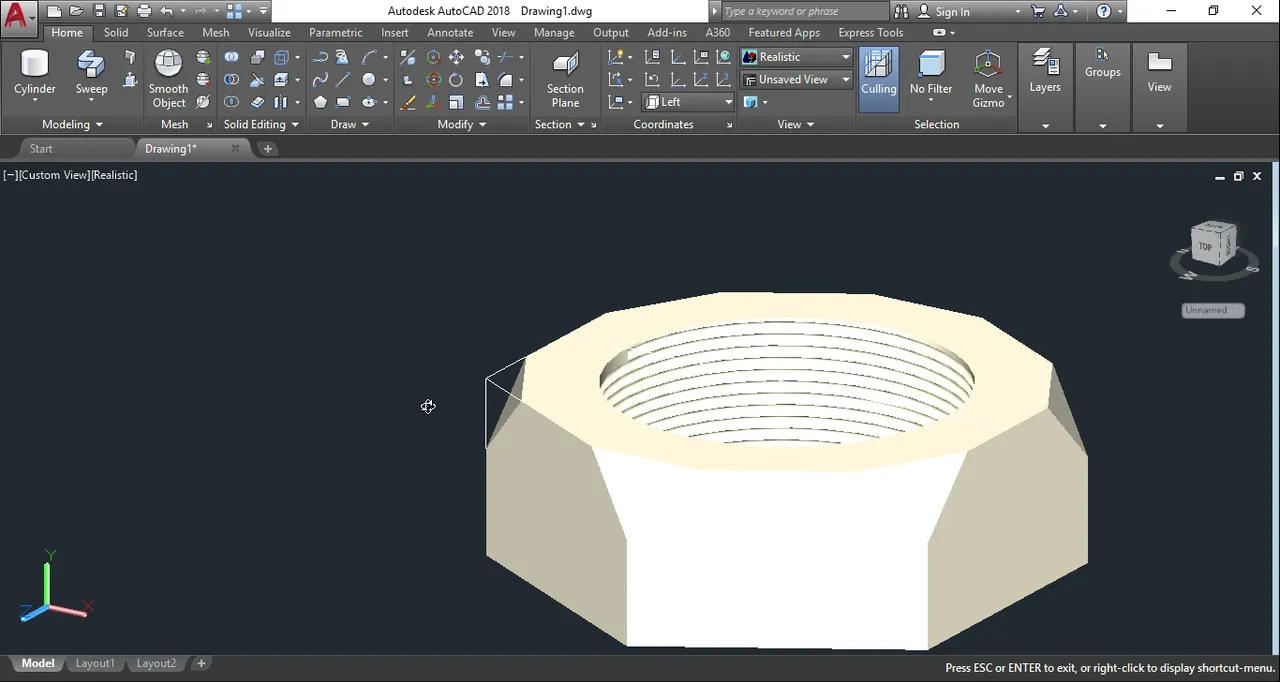Click the keyword search input field
The height and width of the screenshot is (682, 1280).
(803, 11)
